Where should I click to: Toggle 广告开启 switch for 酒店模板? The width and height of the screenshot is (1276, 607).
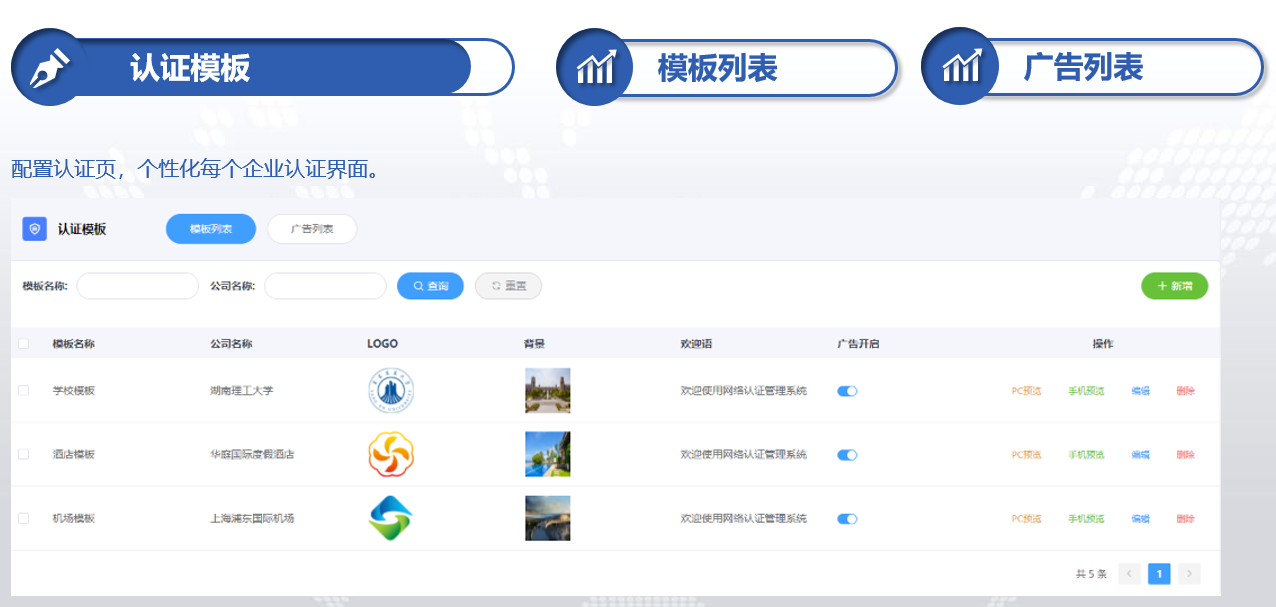847,455
